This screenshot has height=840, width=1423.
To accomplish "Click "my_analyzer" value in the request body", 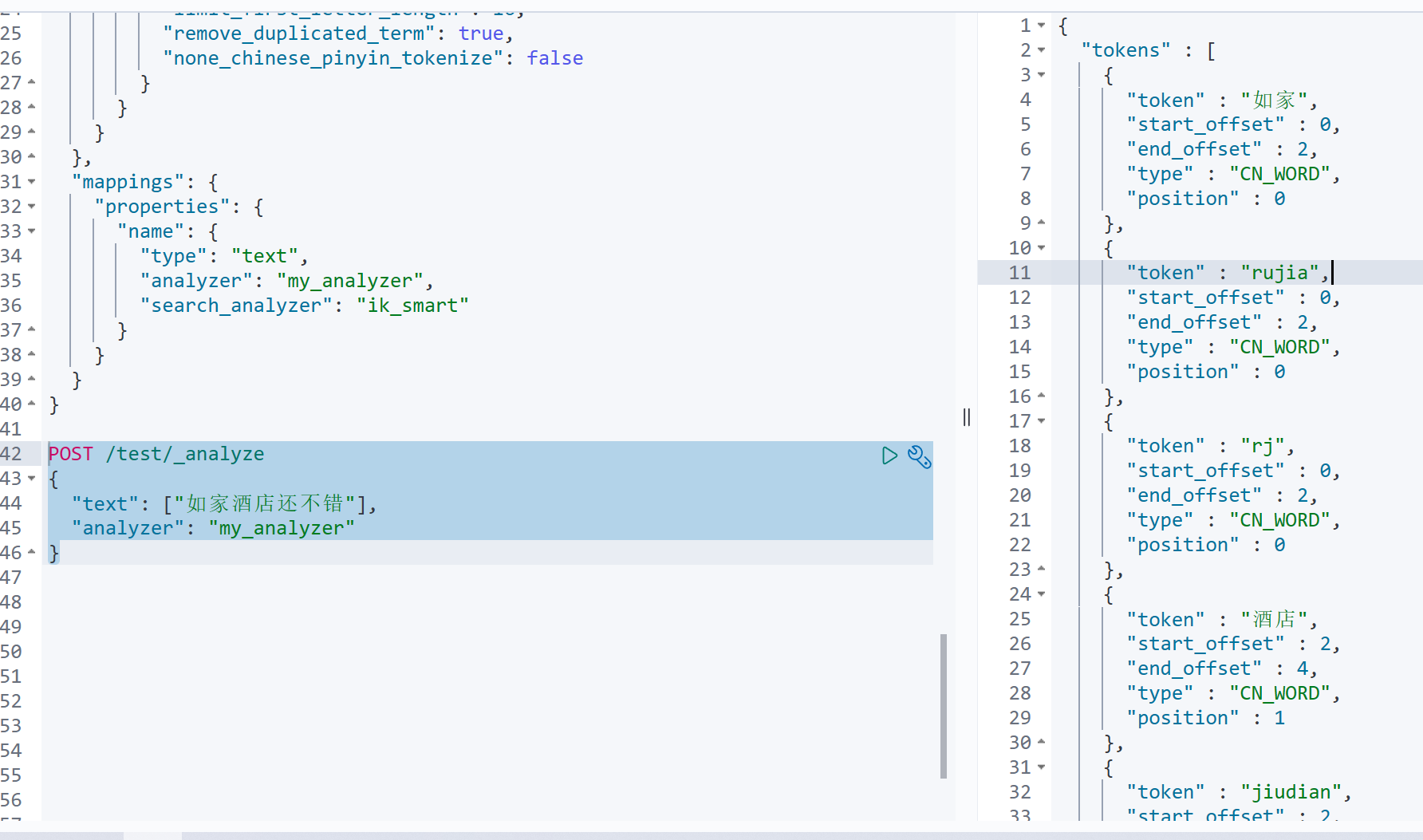I will [282, 528].
